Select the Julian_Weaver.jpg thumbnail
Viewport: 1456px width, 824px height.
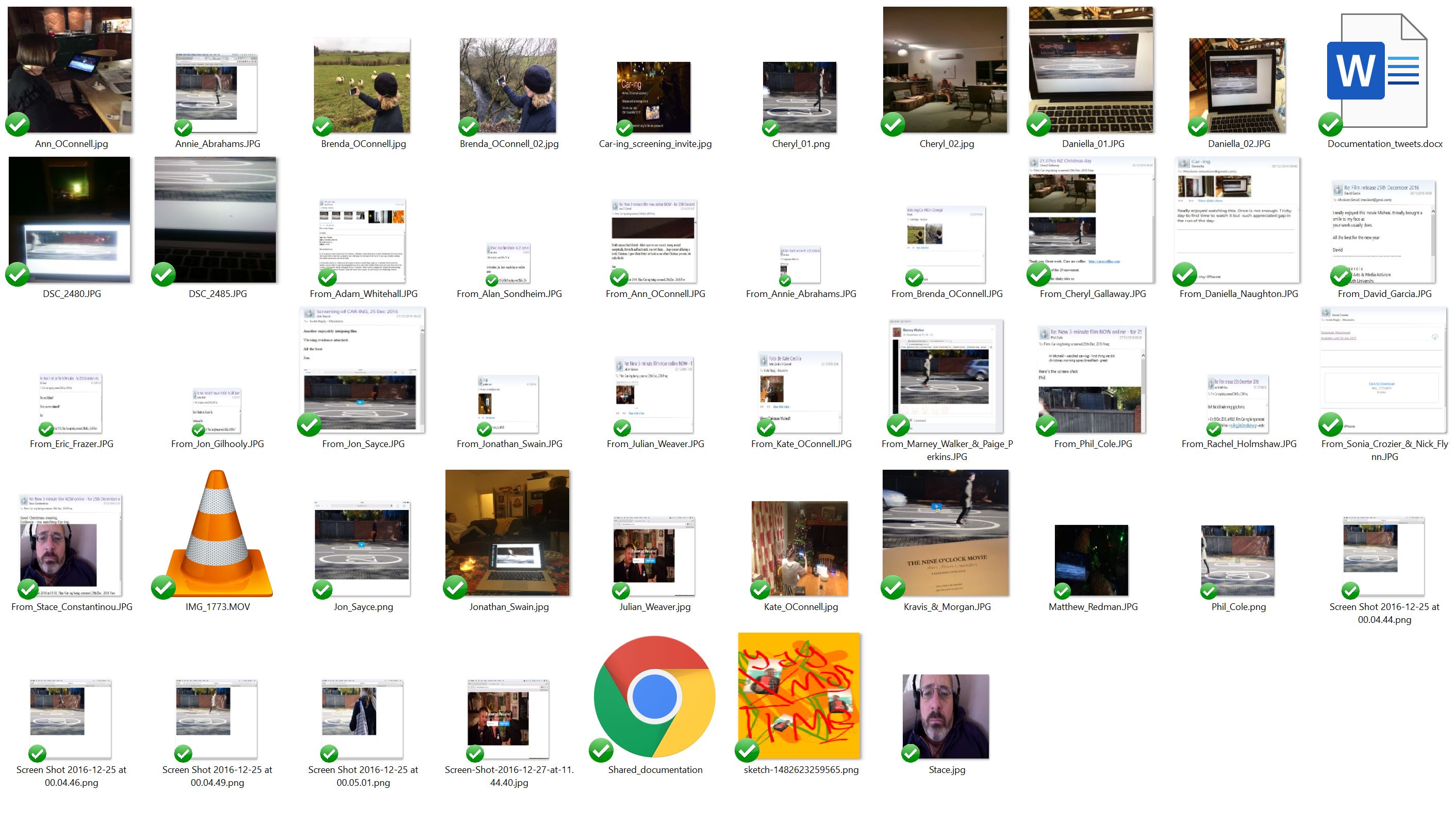[654, 556]
